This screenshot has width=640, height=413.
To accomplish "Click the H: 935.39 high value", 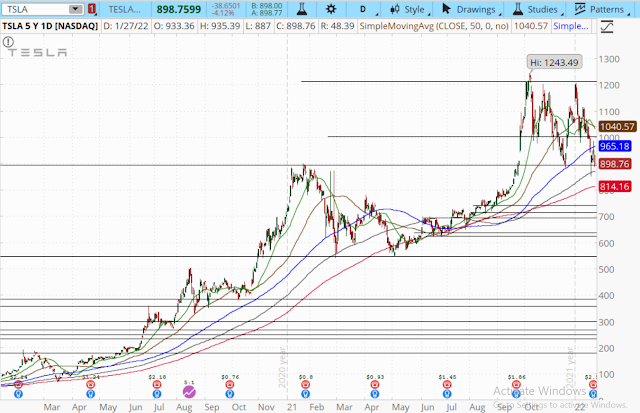I will (220, 27).
